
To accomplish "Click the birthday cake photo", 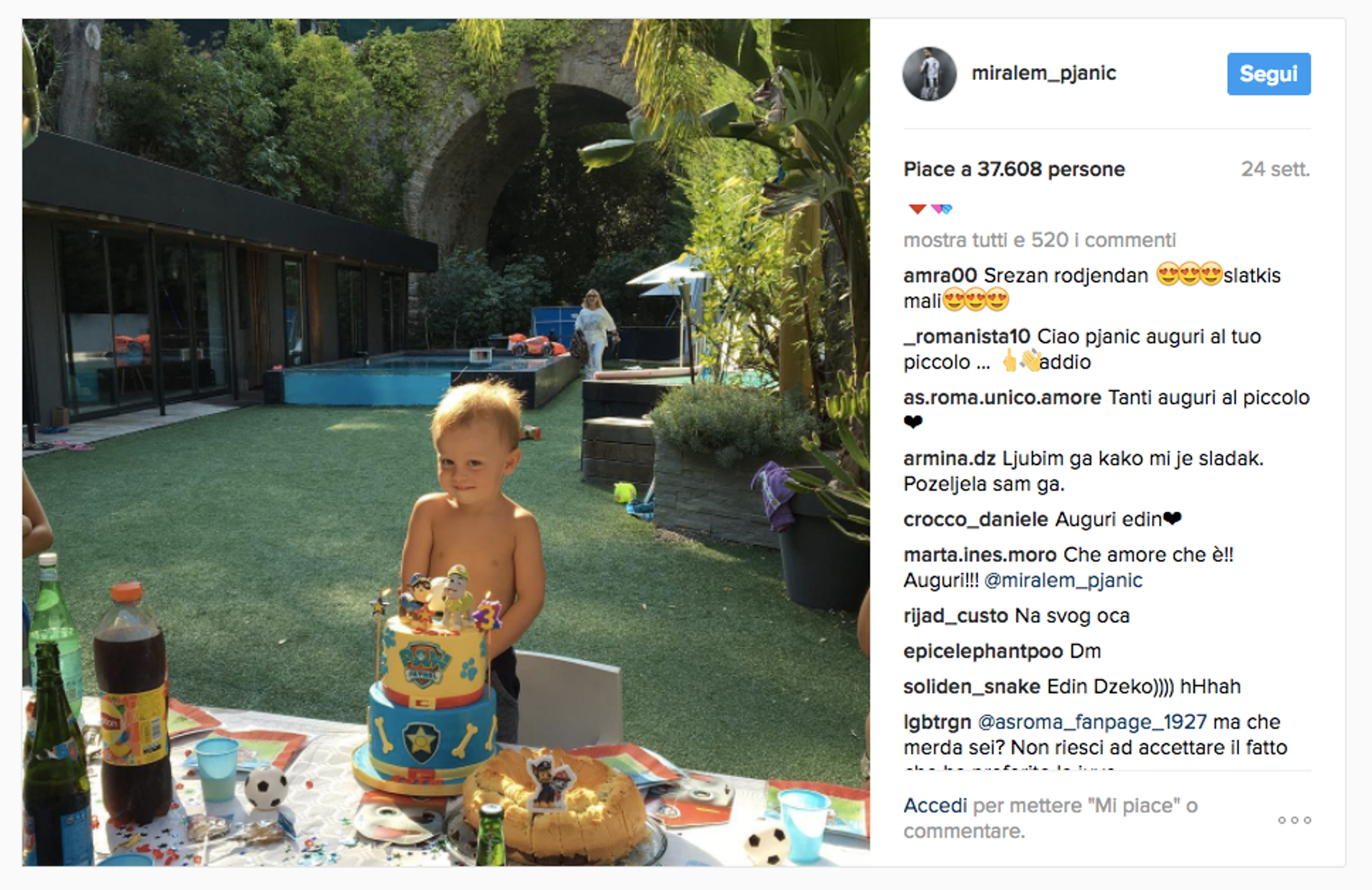I will point(446,442).
